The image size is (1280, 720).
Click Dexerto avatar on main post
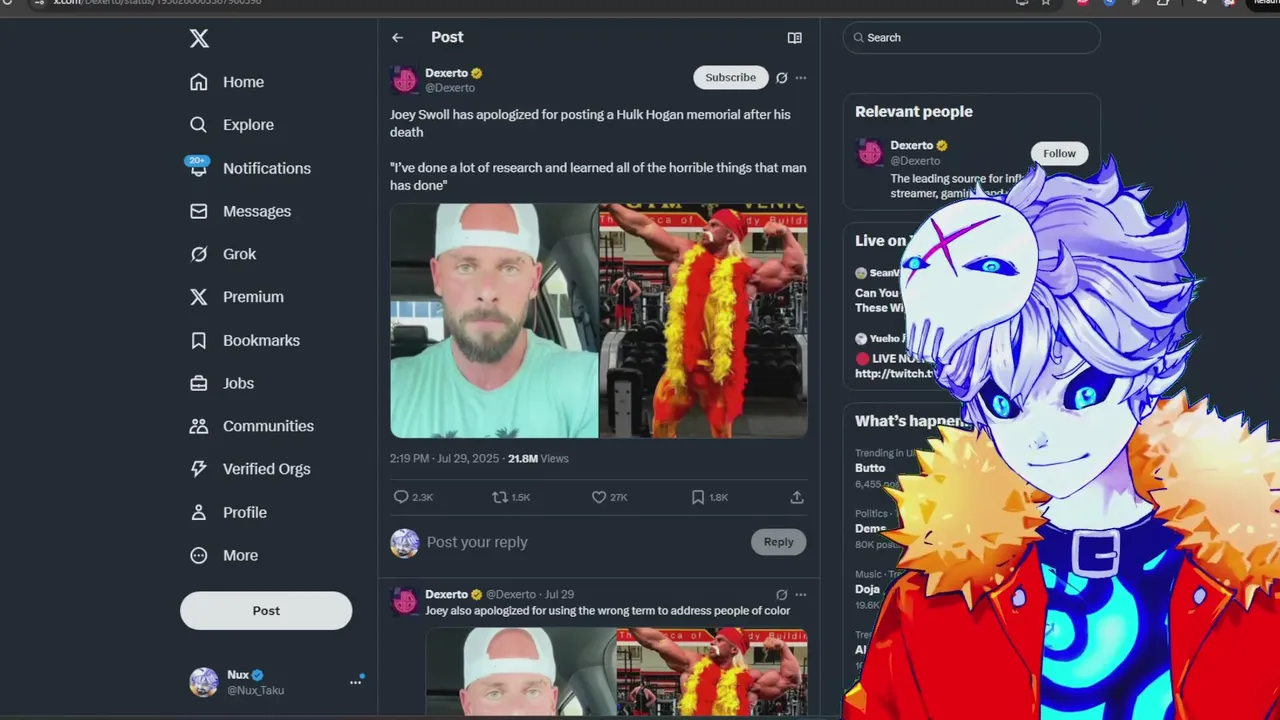(405, 80)
